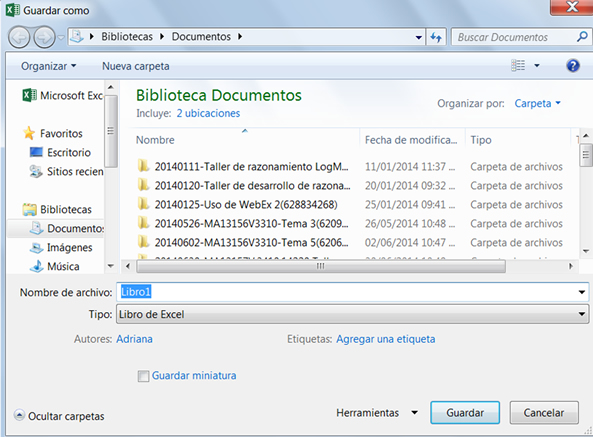The height and width of the screenshot is (437, 593).
Task: Click the Favoritos star icon
Action: pos(29,133)
